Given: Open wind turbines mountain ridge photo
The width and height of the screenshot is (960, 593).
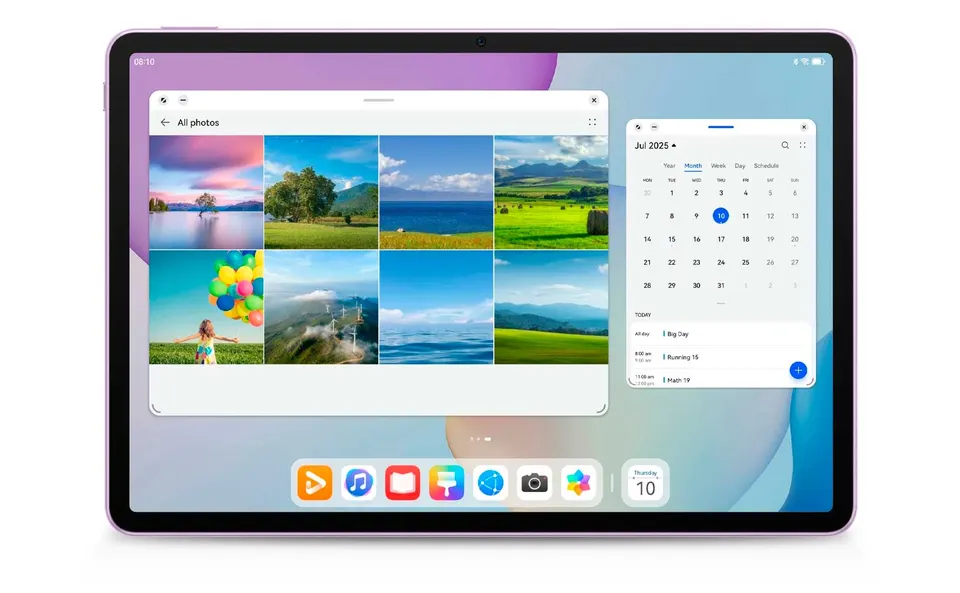Looking at the screenshot, I should (x=321, y=307).
